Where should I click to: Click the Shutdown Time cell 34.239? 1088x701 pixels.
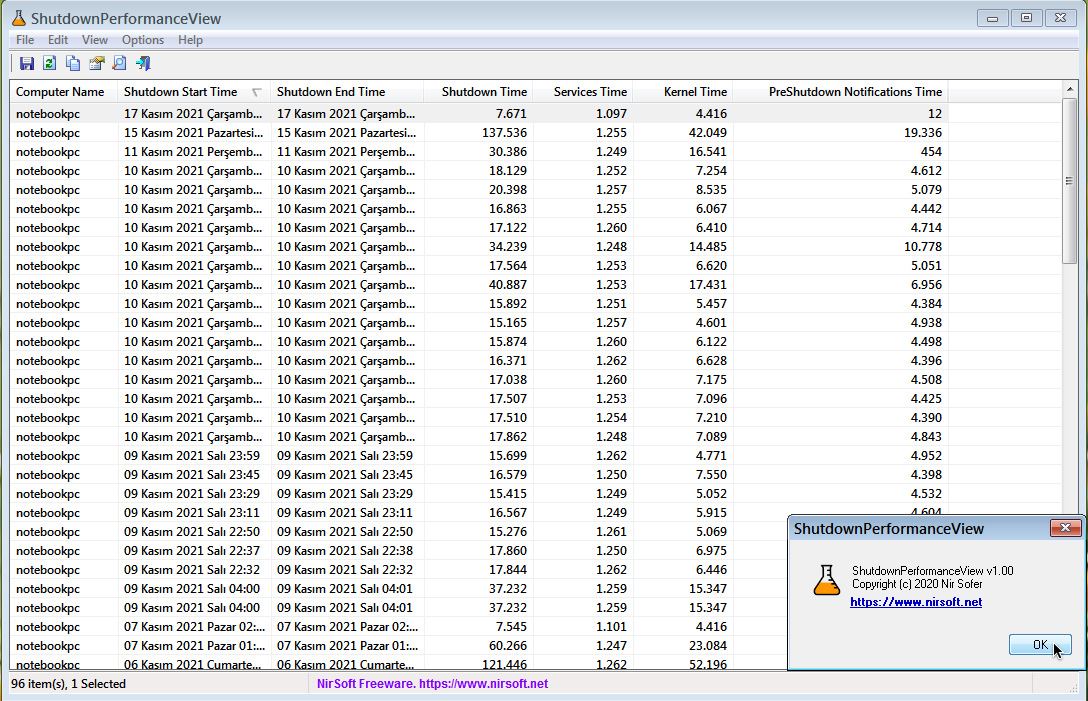[508, 247]
